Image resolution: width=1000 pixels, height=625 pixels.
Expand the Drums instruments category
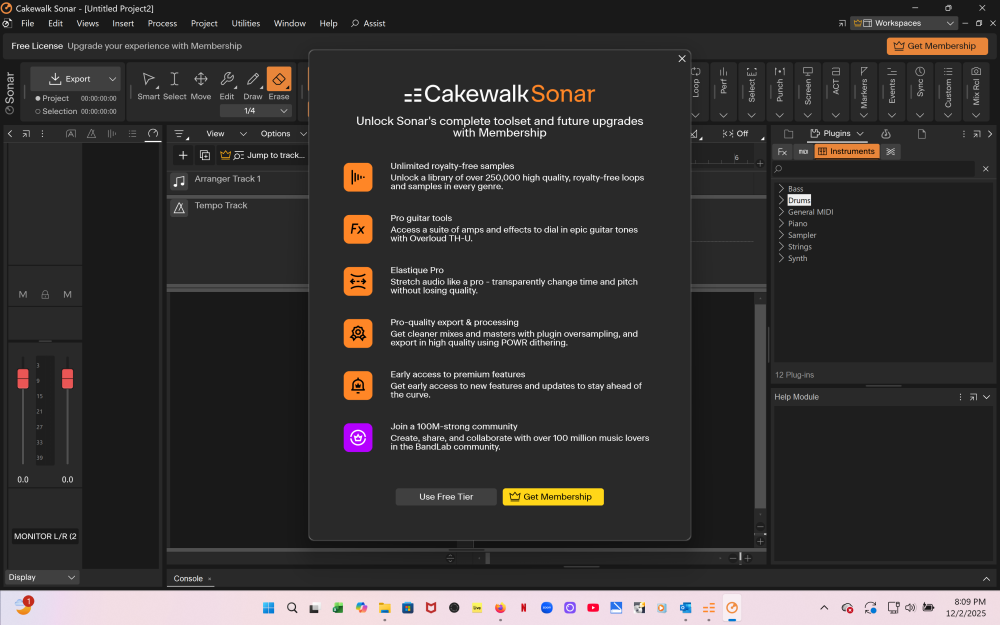pos(782,200)
